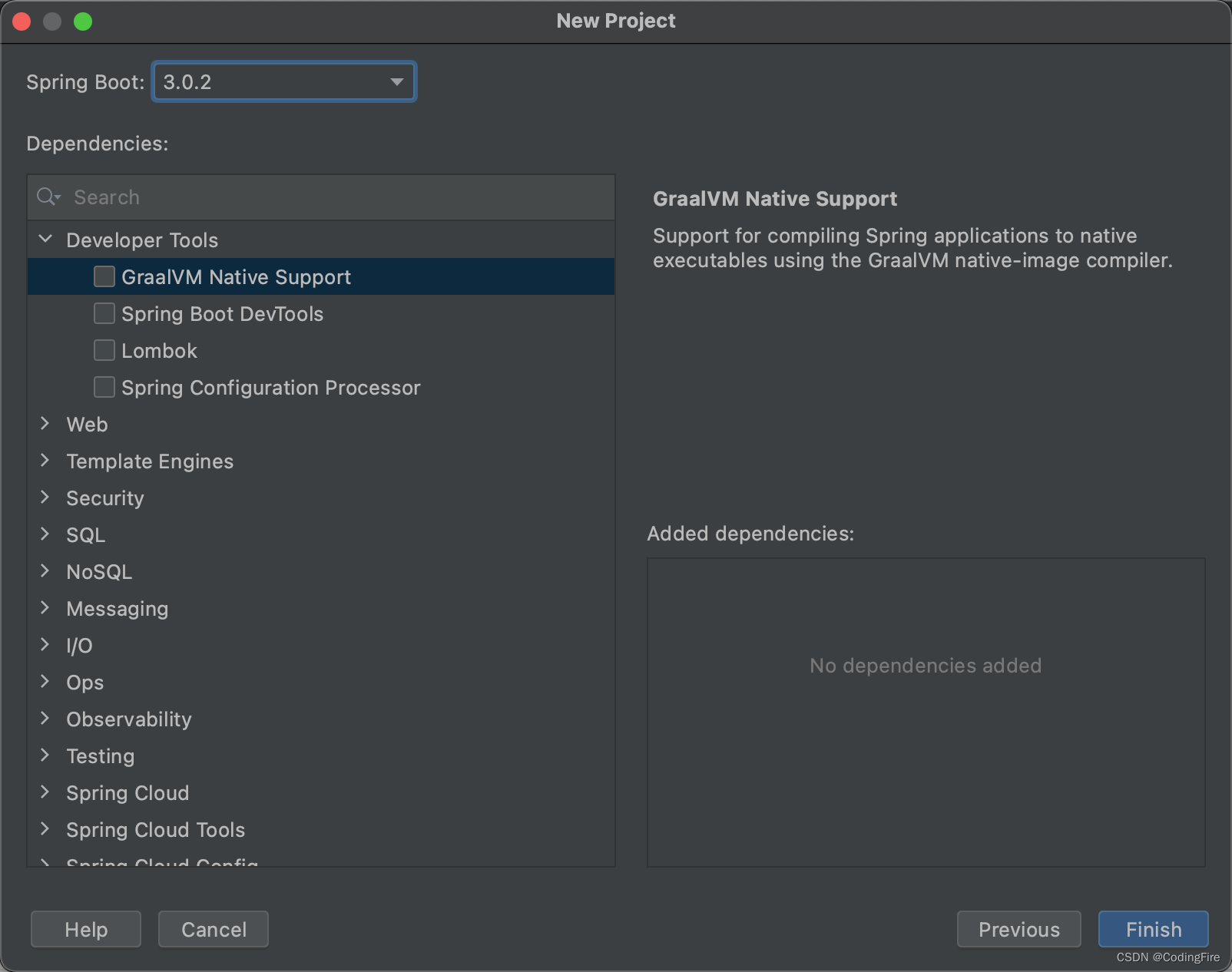
Task: Click the GraalVM Native Support description heading
Action: [775, 199]
